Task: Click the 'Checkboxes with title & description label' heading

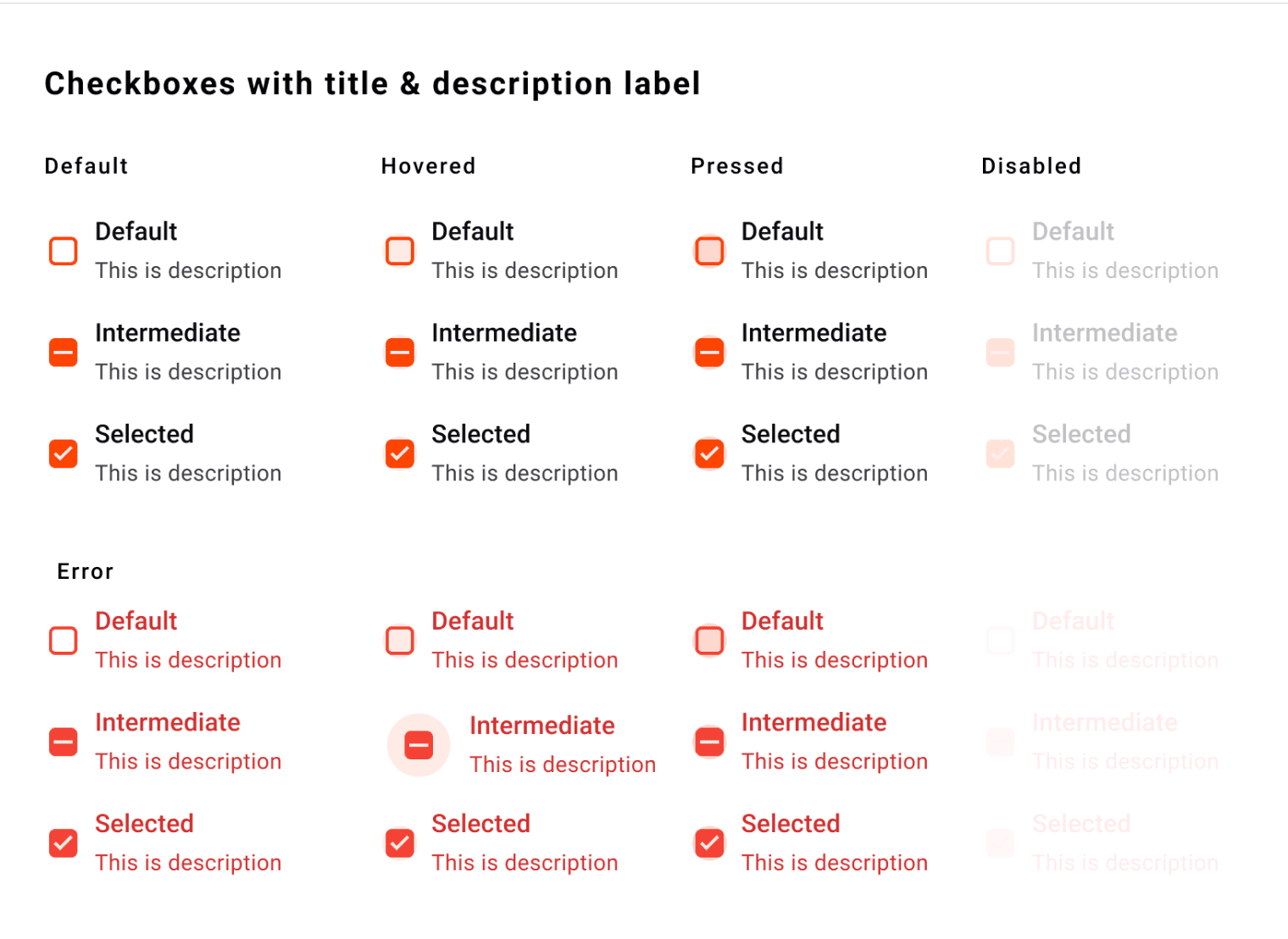Action: pos(373,84)
